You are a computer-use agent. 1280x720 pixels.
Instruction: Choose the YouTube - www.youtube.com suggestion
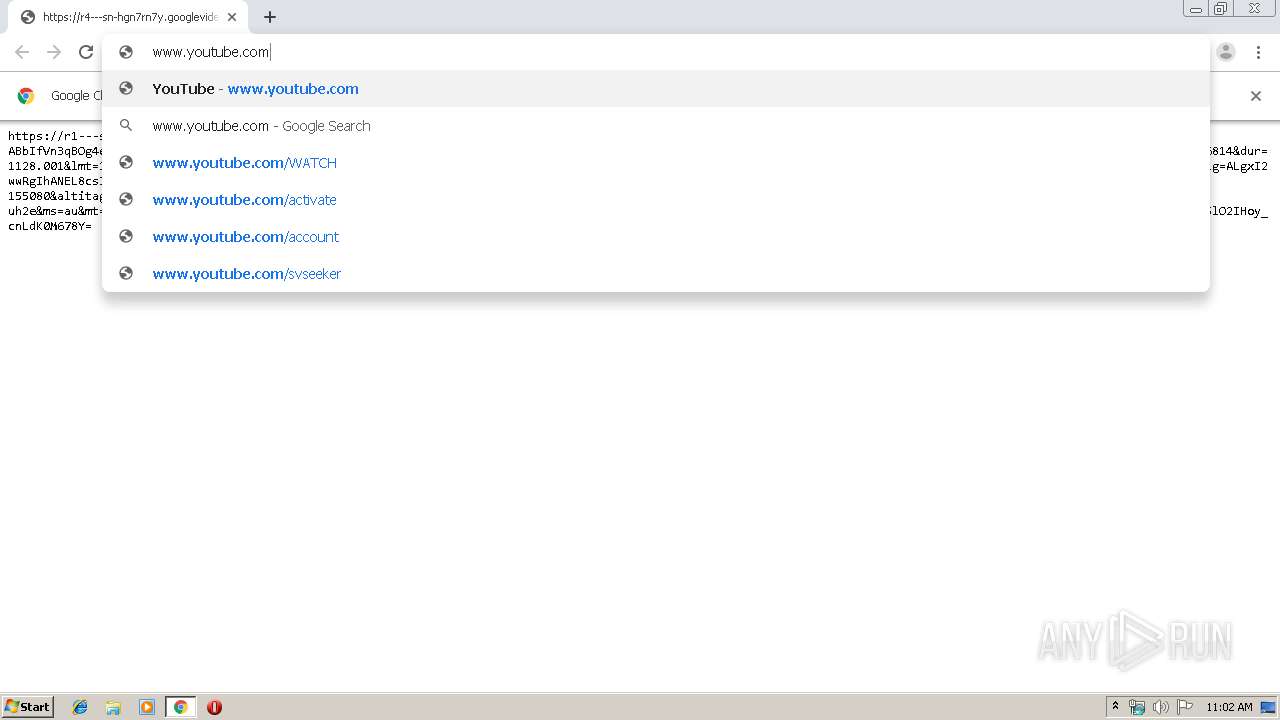[656, 89]
